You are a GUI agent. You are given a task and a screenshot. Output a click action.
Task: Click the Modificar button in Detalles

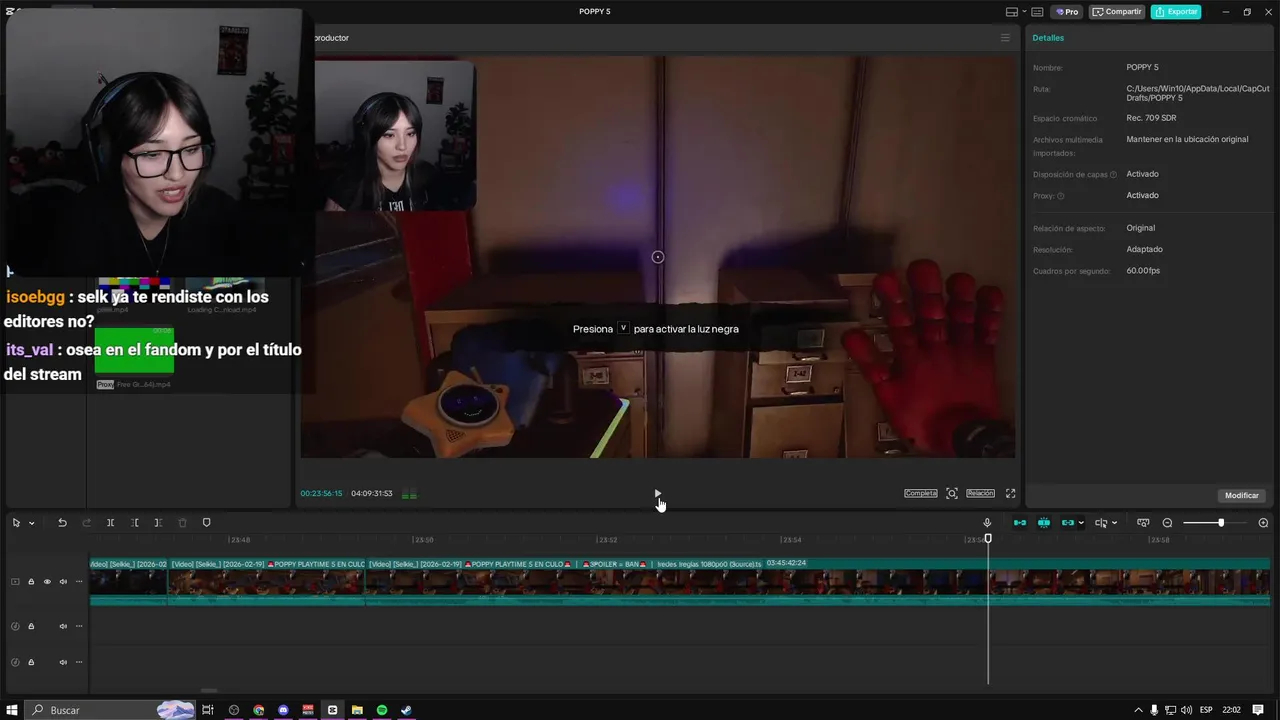pos(1242,495)
